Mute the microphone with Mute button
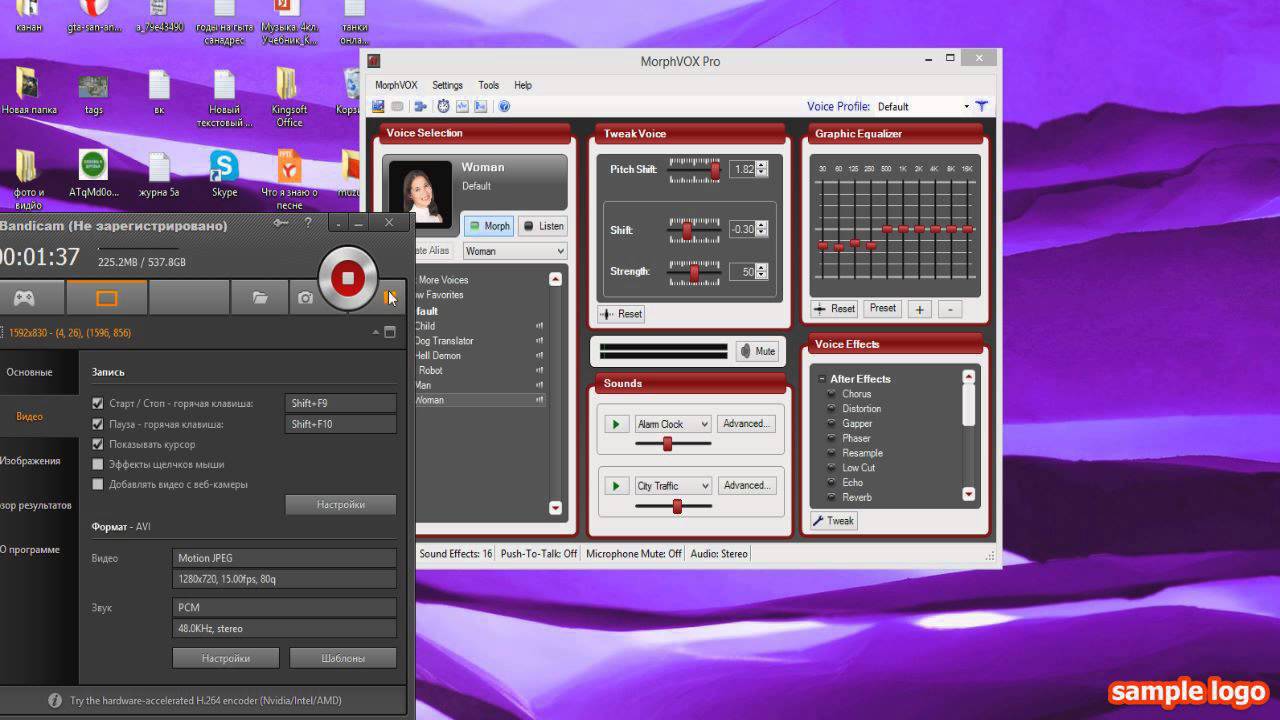Image resolution: width=1280 pixels, height=720 pixels. [x=757, y=351]
